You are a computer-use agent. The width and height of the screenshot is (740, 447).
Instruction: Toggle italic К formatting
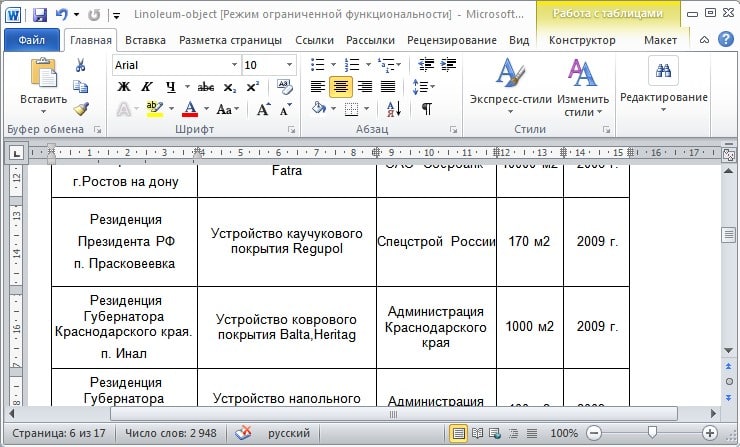147,87
